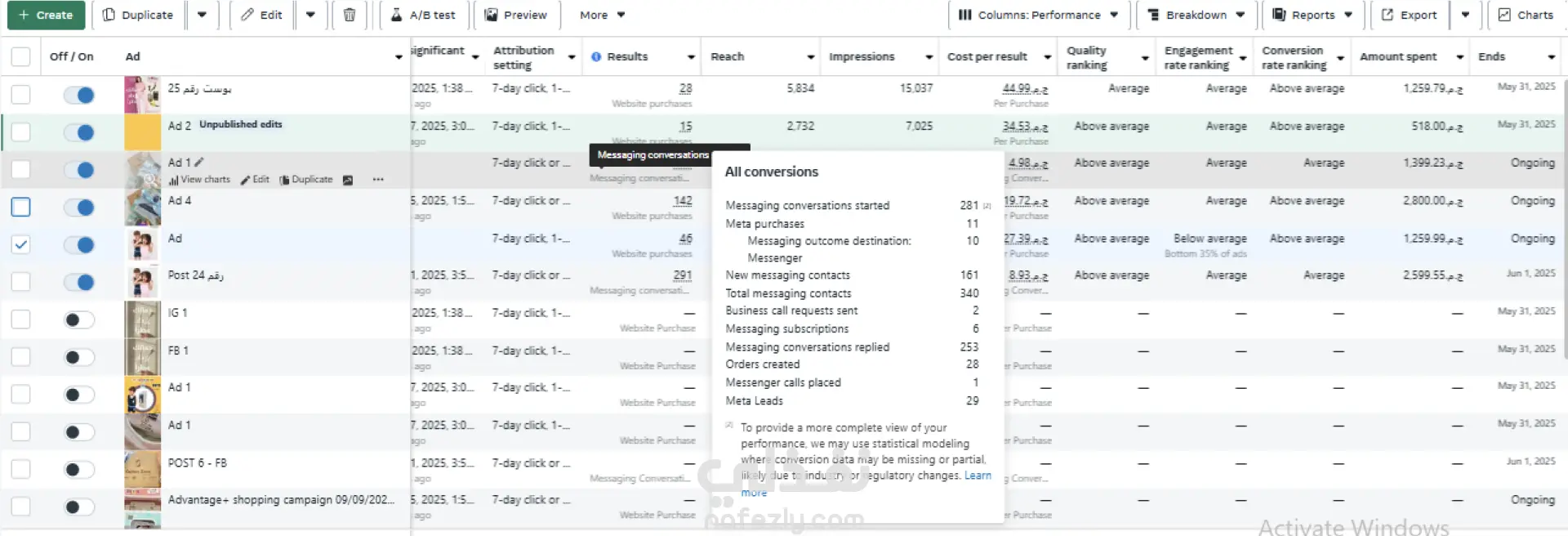
Task: Click the Export icon button
Action: [1409, 15]
